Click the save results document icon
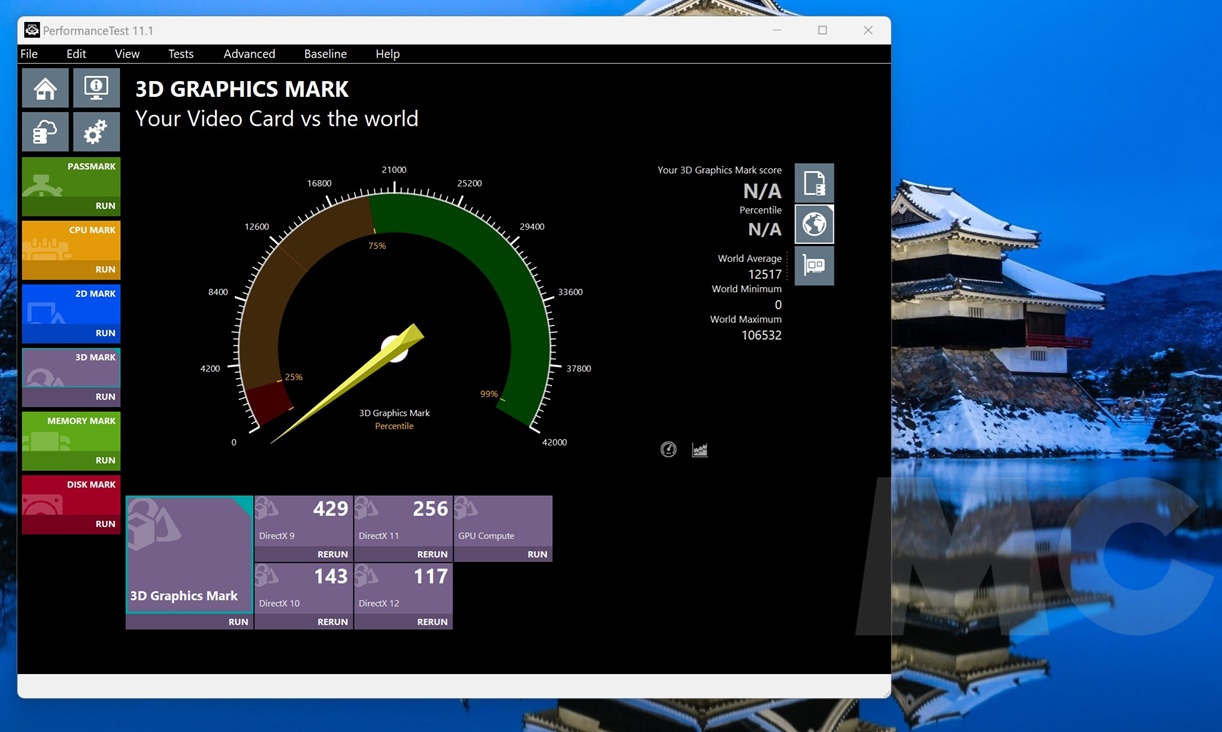The image size is (1222, 732). [814, 183]
